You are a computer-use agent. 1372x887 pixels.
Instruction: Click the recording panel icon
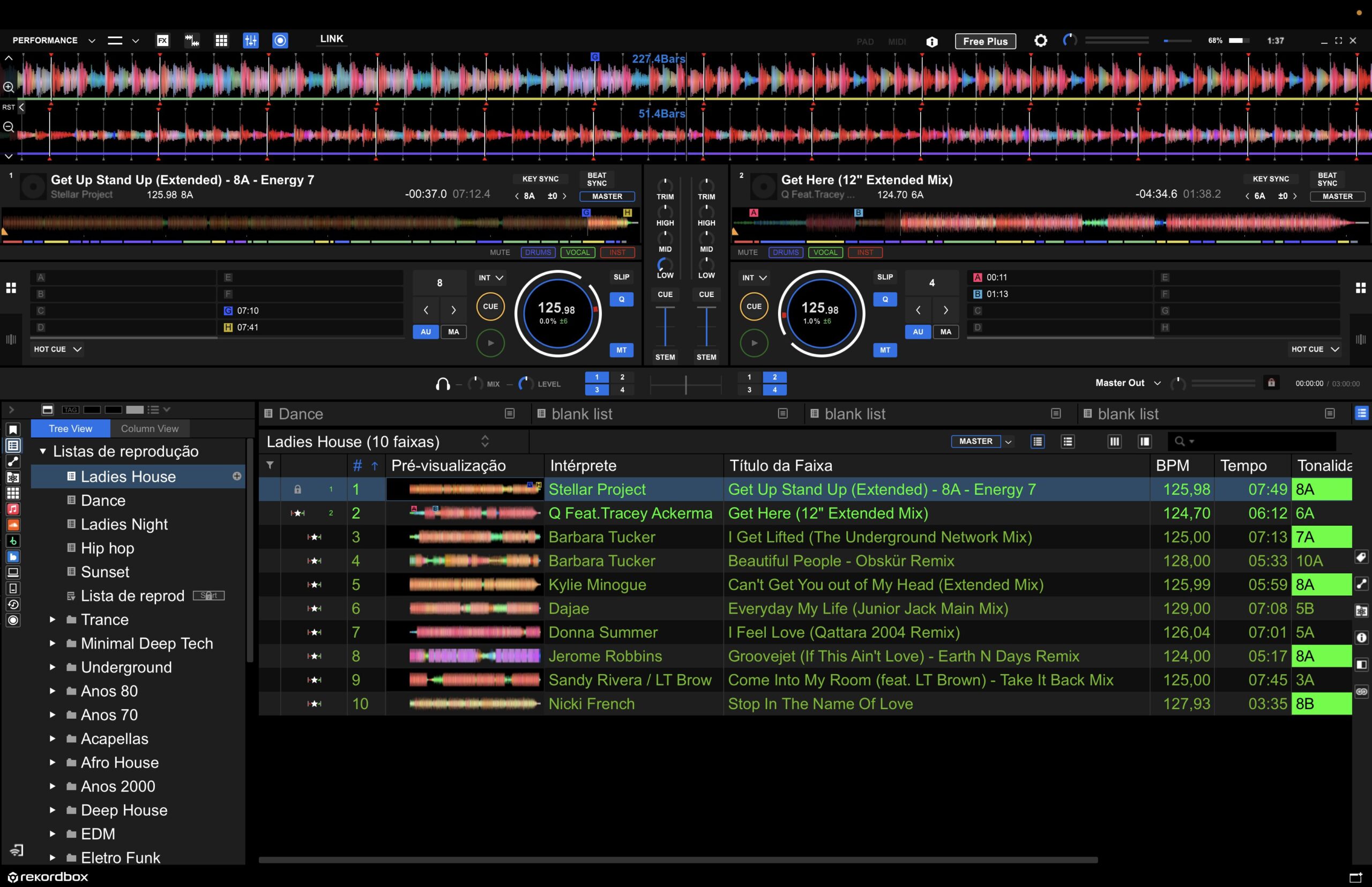click(x=280, y=40)
